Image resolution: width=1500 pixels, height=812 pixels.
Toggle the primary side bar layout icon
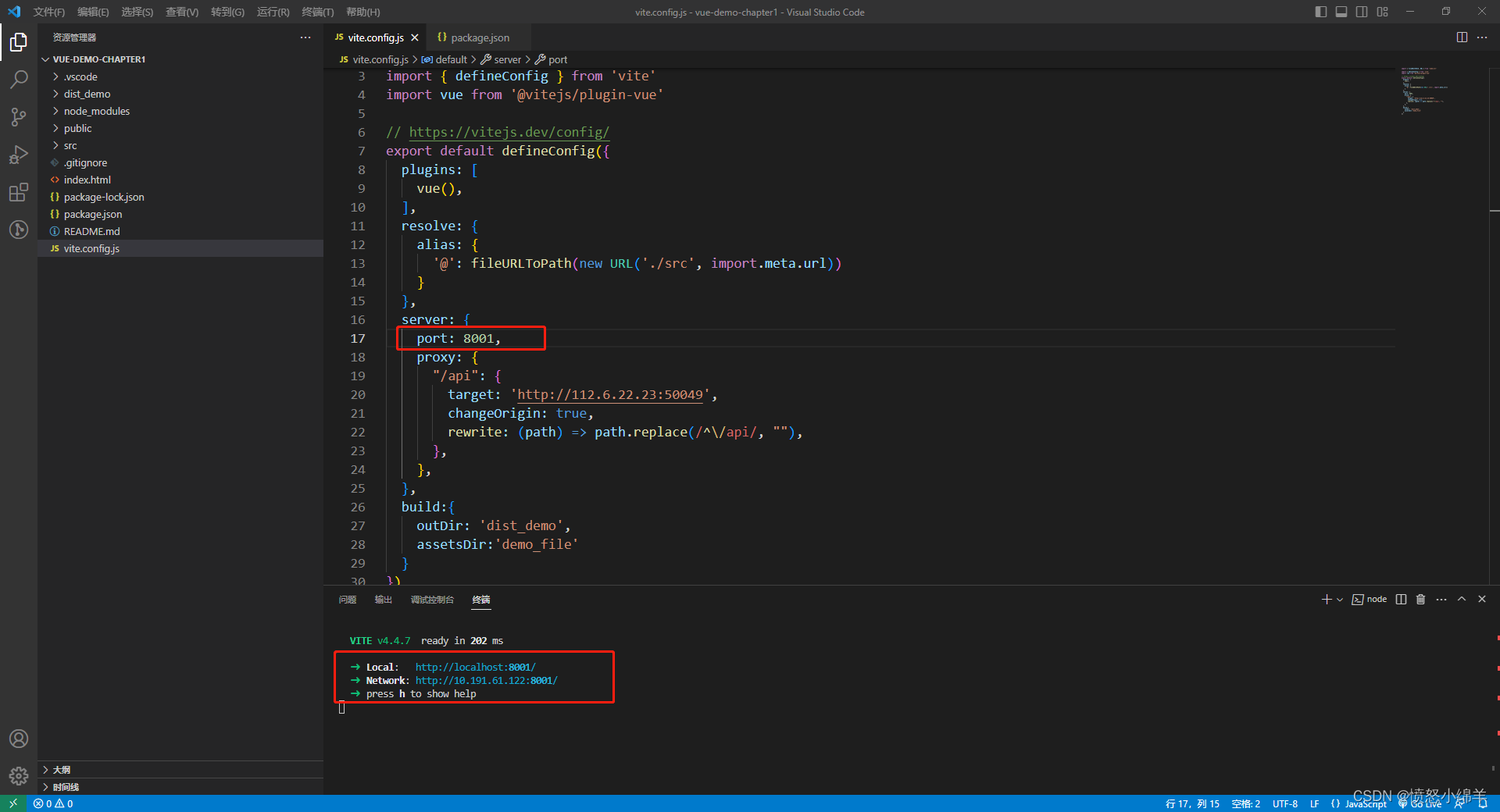tap(1321, 12)
